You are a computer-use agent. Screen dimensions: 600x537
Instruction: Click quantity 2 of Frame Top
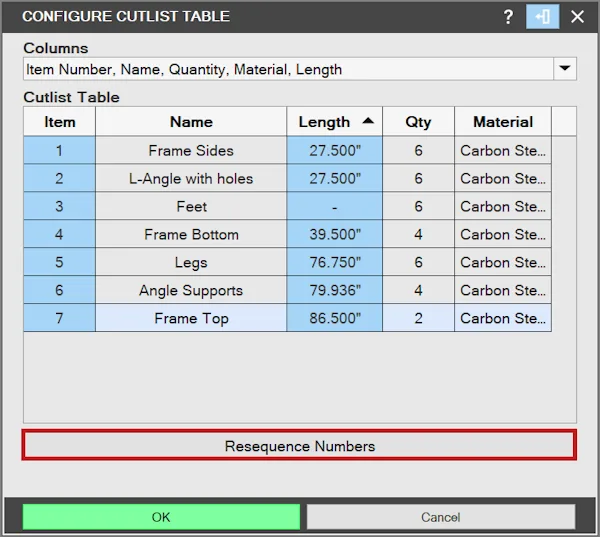418,318
